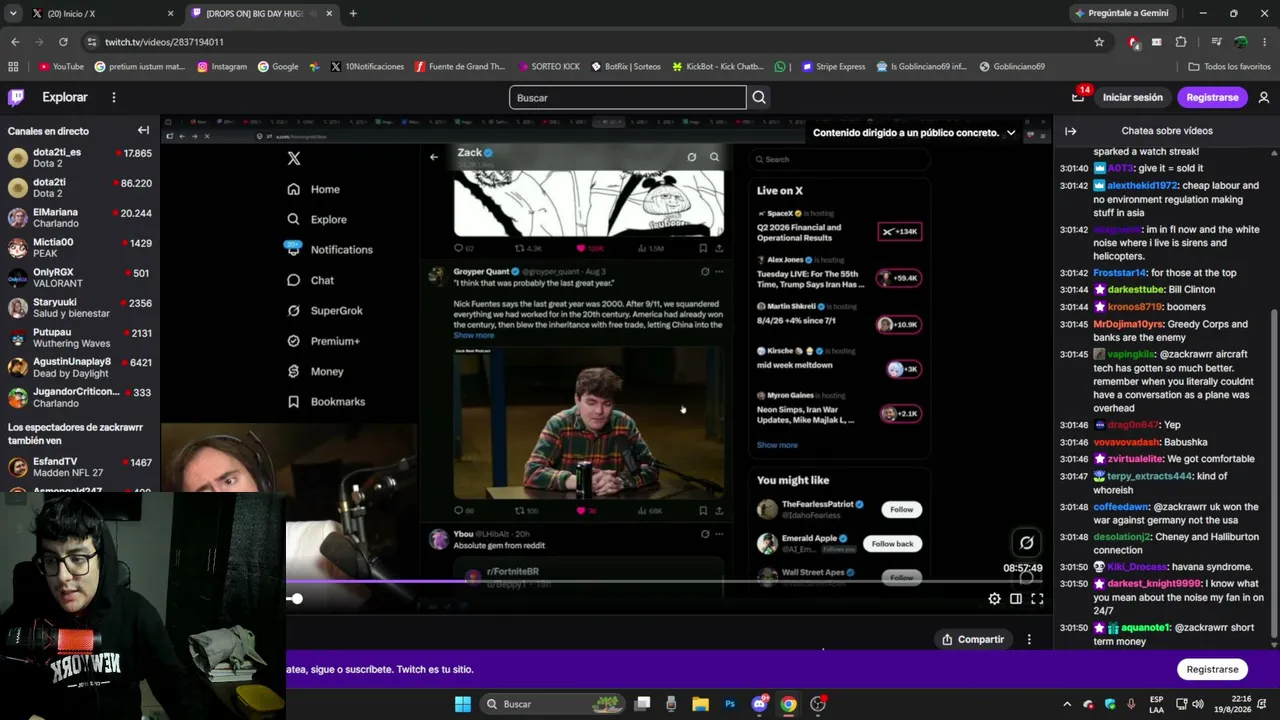Viewport: 1280px width, 720px height.
Task: Open the dota2ti_es channel with 17.865 viewers
Action: (80, 159)
